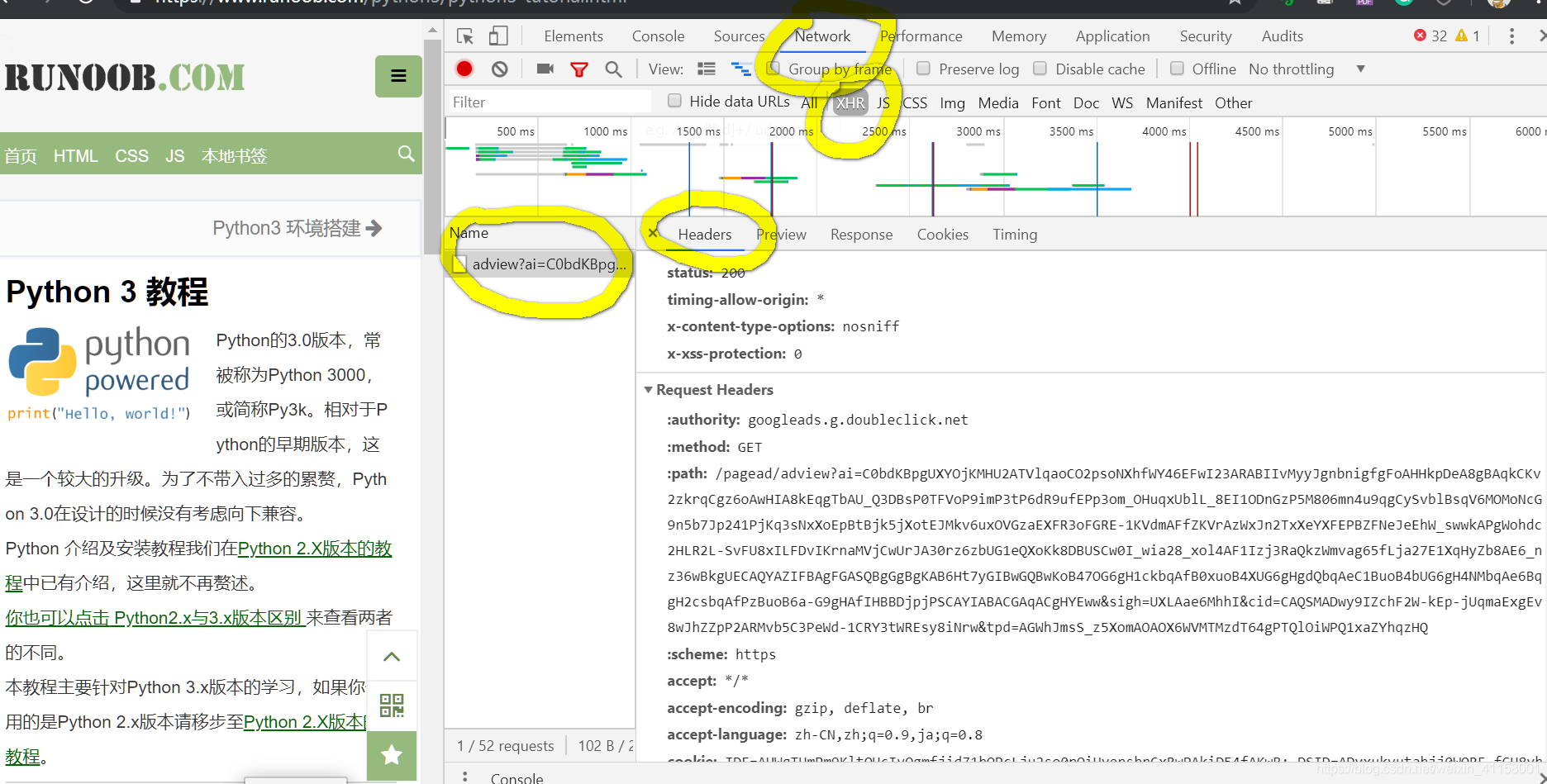
Task: Click the 本地书签 nav link
Action: 235,155
